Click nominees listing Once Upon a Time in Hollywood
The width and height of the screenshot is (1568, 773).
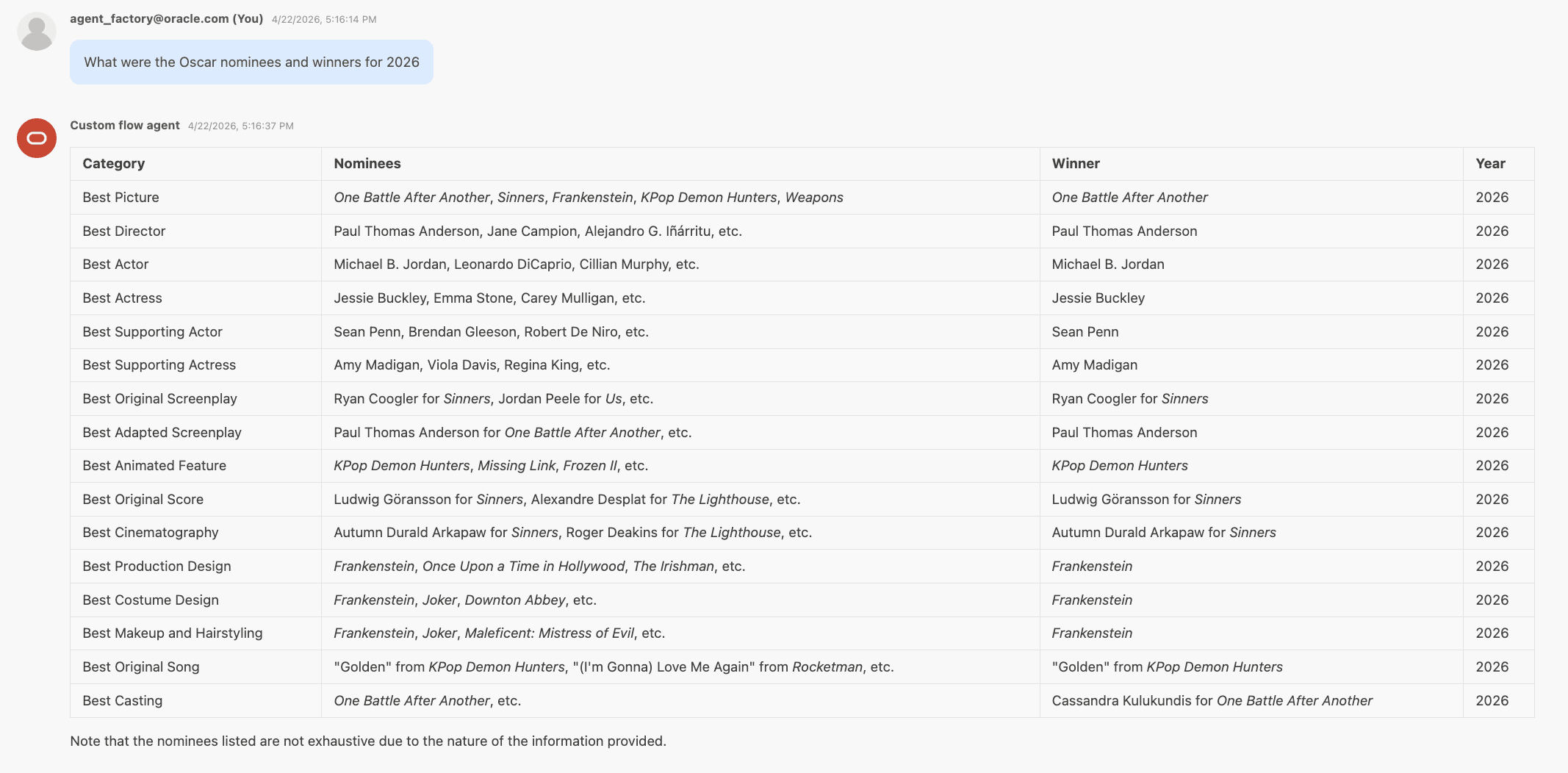[x=680, y=567]
